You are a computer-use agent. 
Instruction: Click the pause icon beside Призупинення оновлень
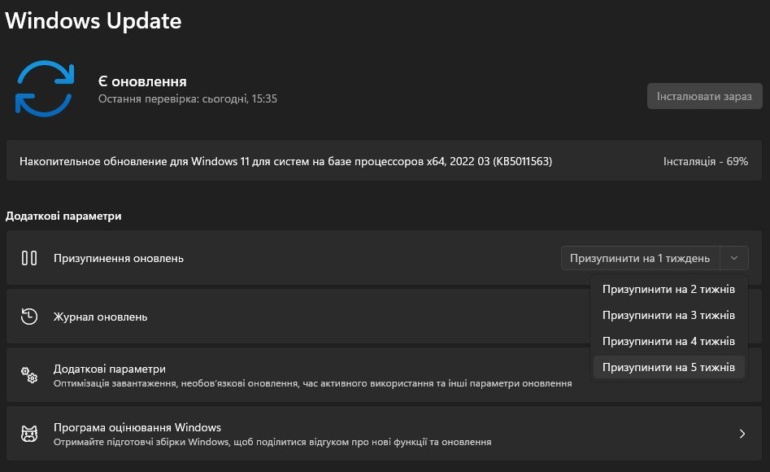click(29, 258)
